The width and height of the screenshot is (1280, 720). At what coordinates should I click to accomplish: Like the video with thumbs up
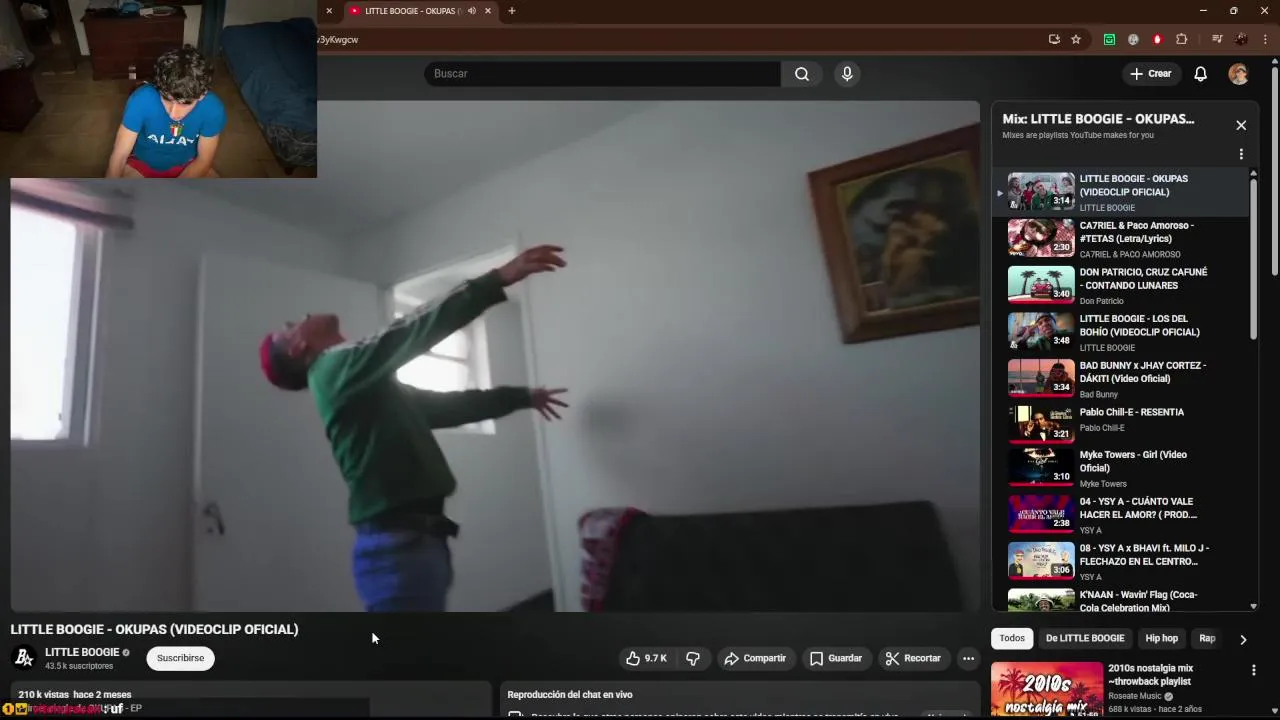(x=646, y=658)
